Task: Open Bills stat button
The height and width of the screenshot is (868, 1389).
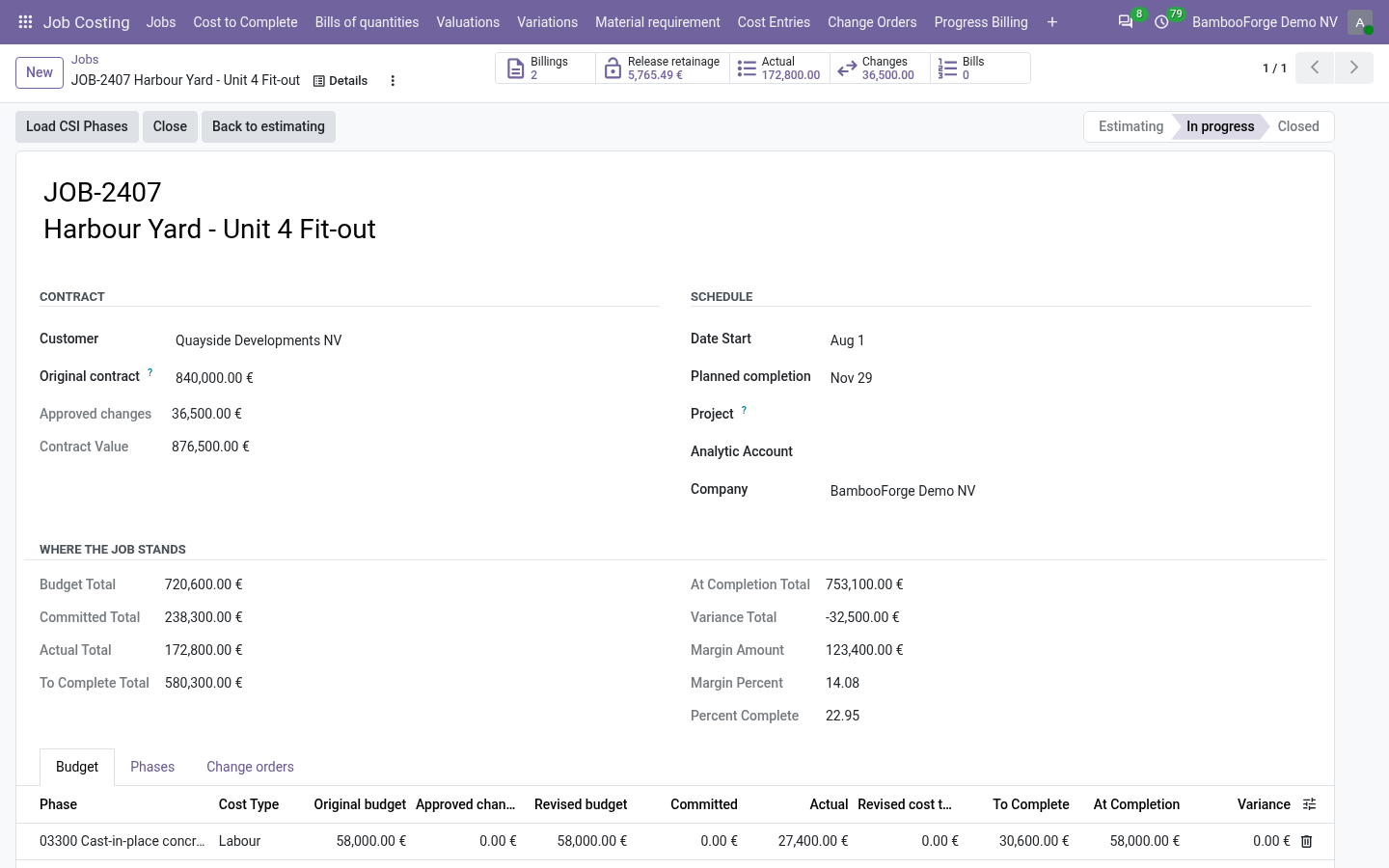Action: click(x=980, y=68)
